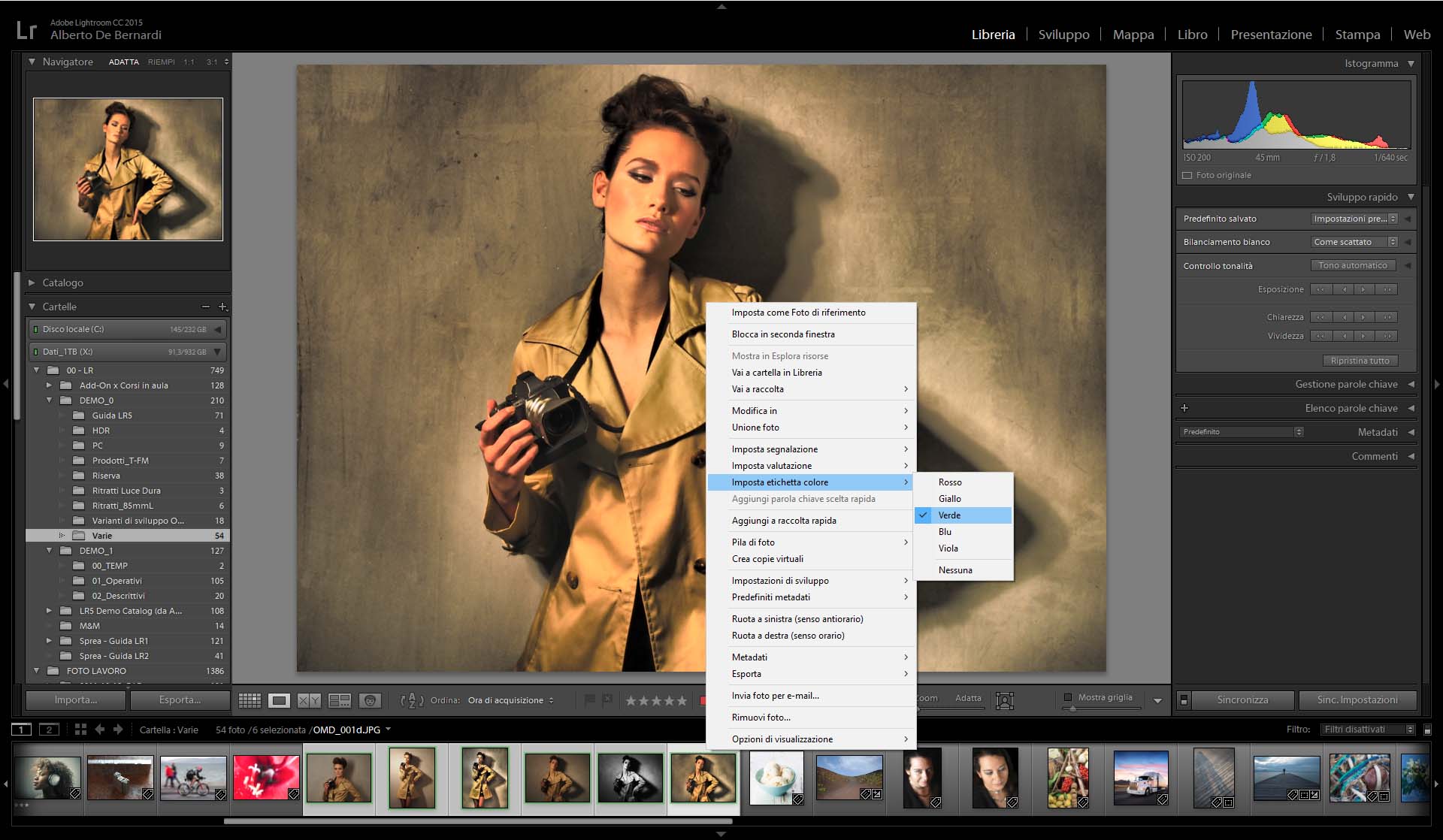
Task: Collapse the DEMO_0 folder tree
Action: point(50,400)
